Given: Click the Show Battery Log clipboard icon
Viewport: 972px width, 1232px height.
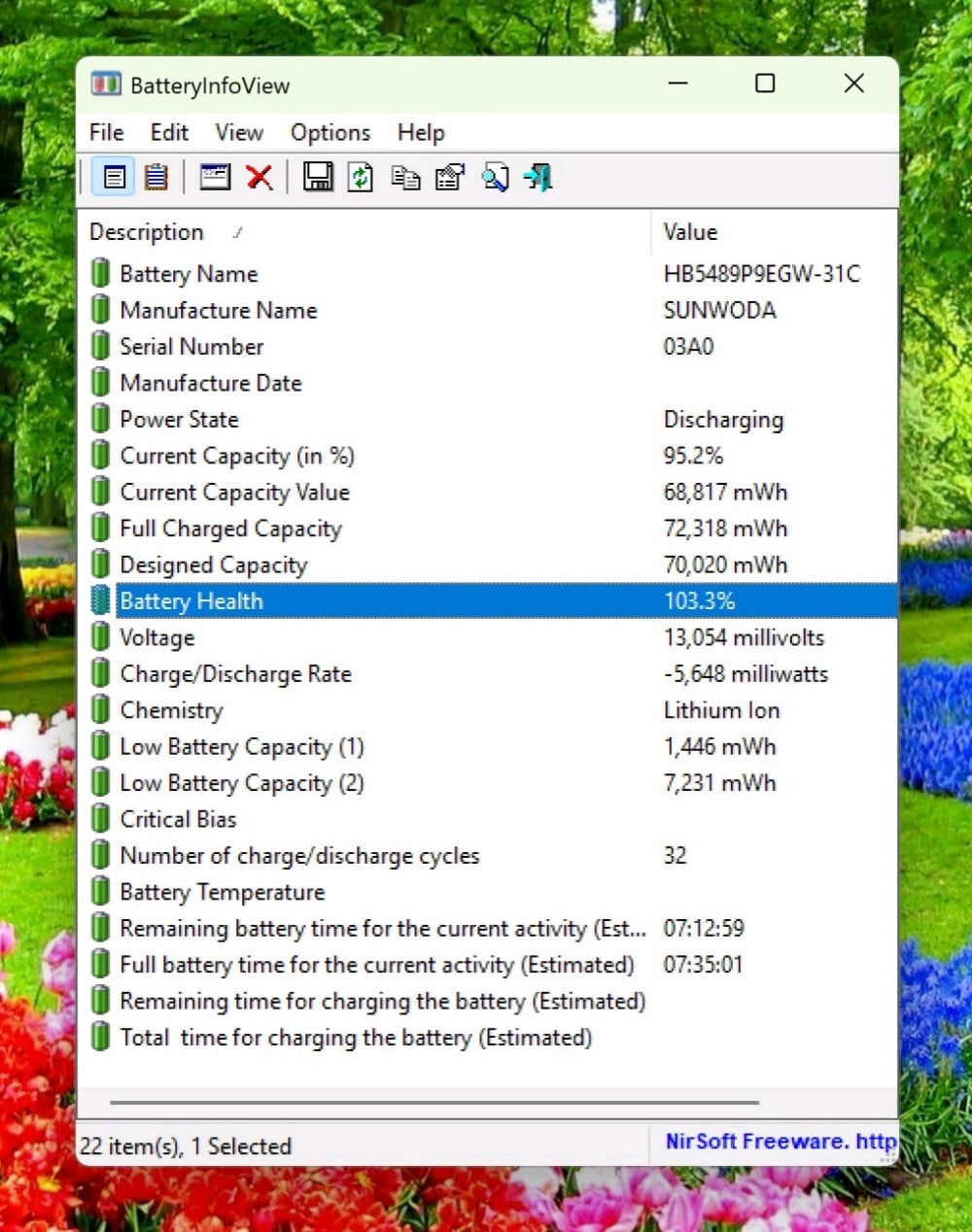Looking at the screenshot, I should tap(156, 178).
